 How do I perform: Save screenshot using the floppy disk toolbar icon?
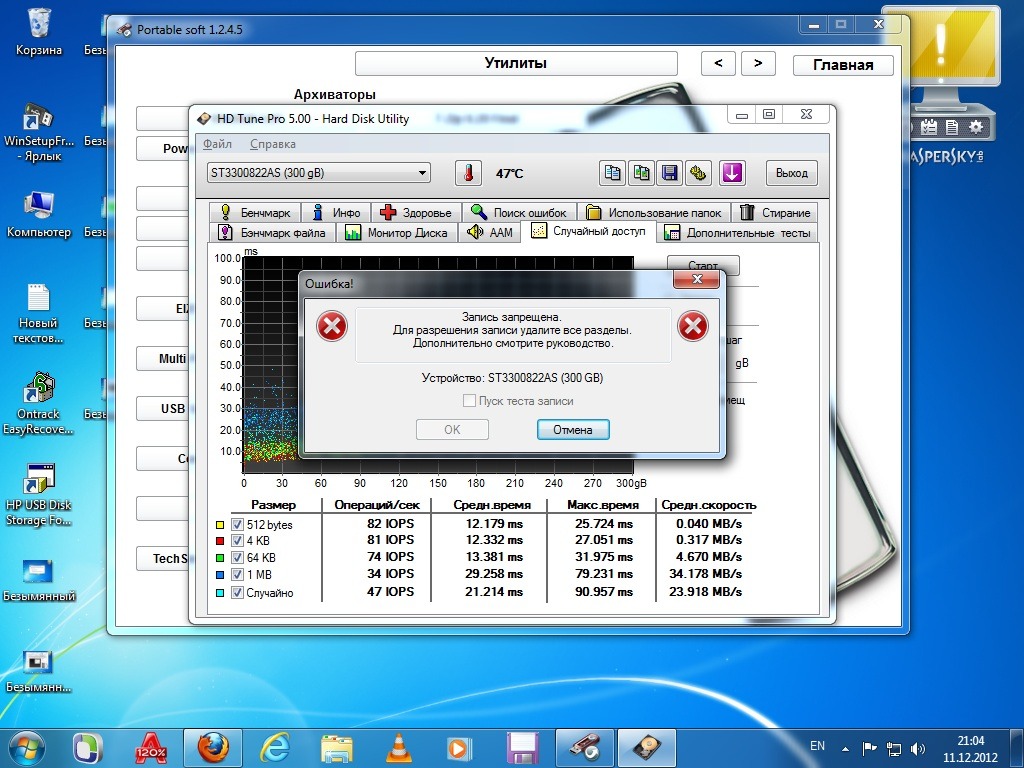pyautogui.click(x=669, y=173)
